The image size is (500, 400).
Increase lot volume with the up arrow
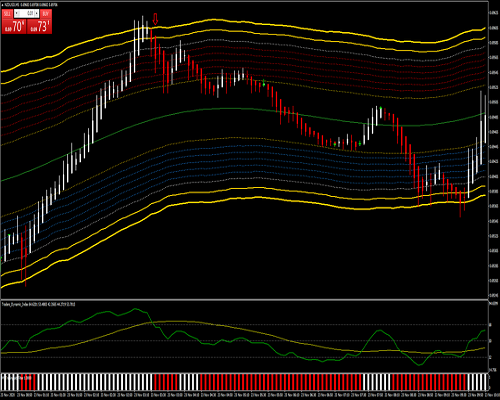(x=36, y=14)
